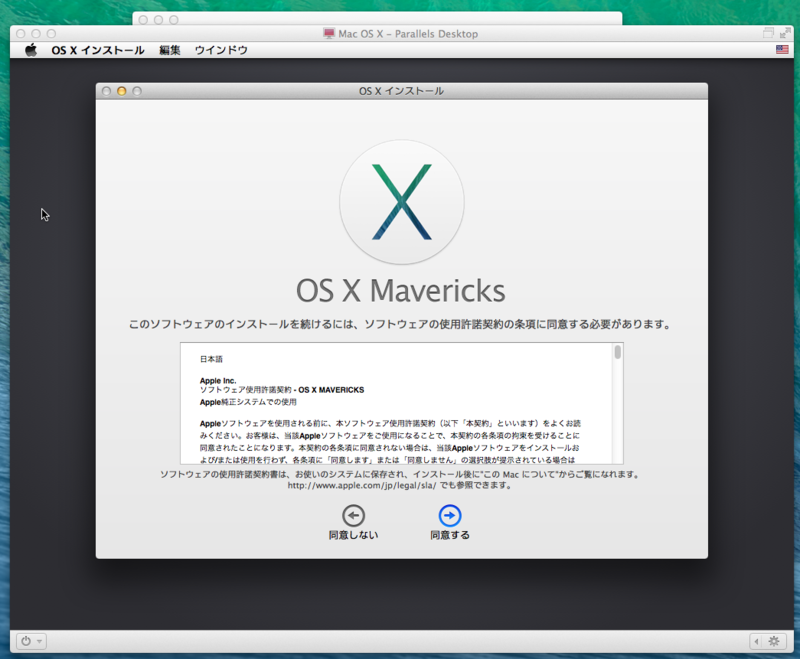Viewport: 800px width, 659px height.
Task: Click the 同意する arrow button
Action: point(449,515)
